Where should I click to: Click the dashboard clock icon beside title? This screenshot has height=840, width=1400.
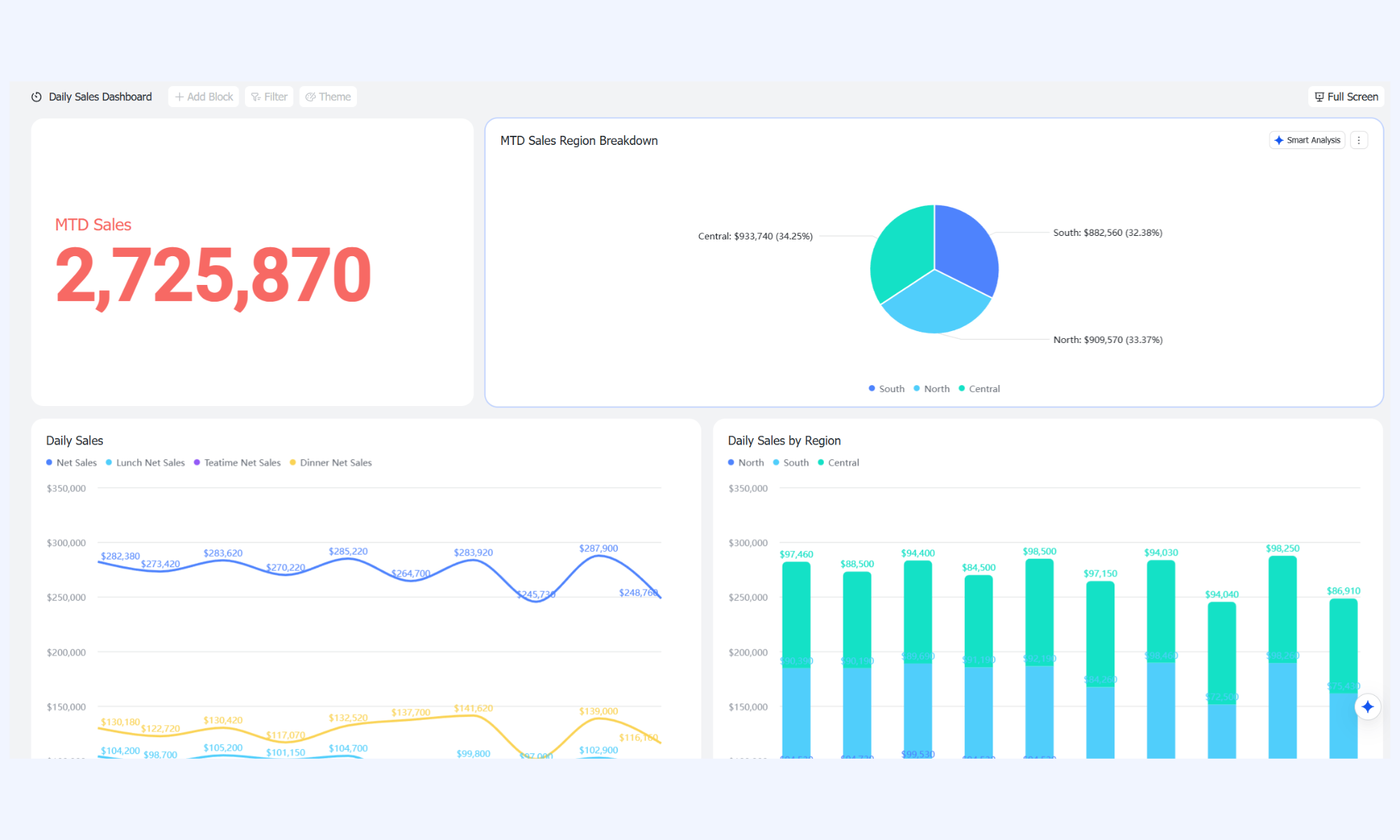pyautogui.click(x=36, y=97)
